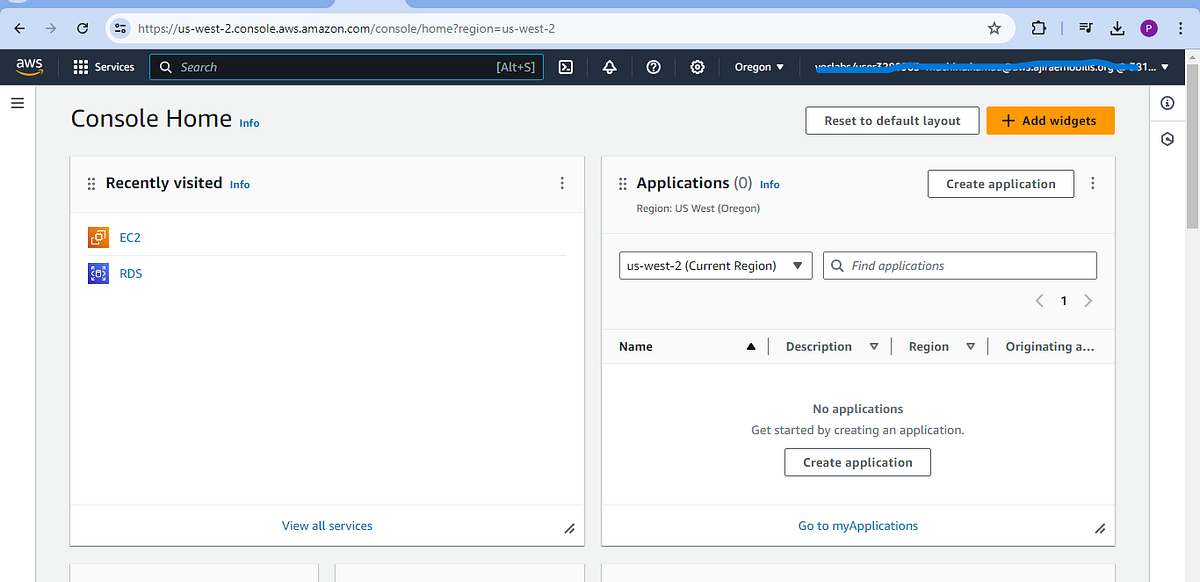Click the AWS logo to return home
This screenshot has height=582, width=1200.
[x=29, y=66]
